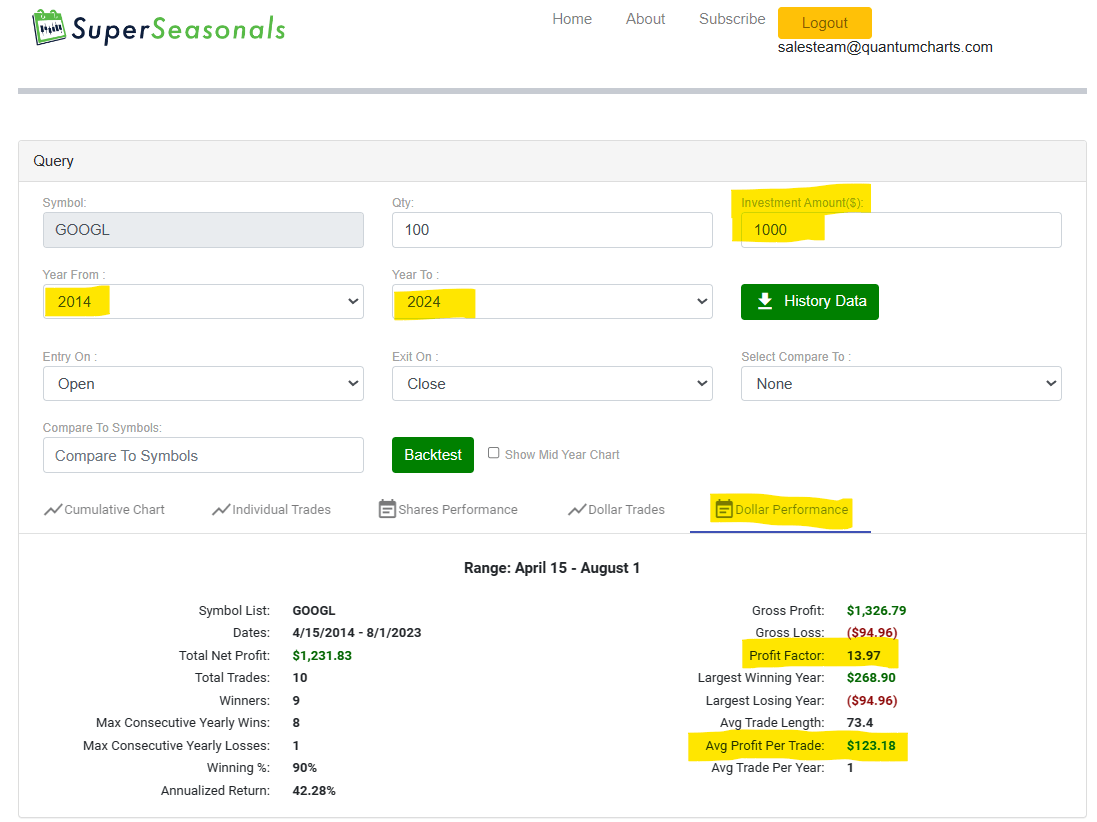Switch to the Cumulative Chart tab
The width and height of the screenshot is (1097, 822).
pyautogui.click(x=104, y=510)
